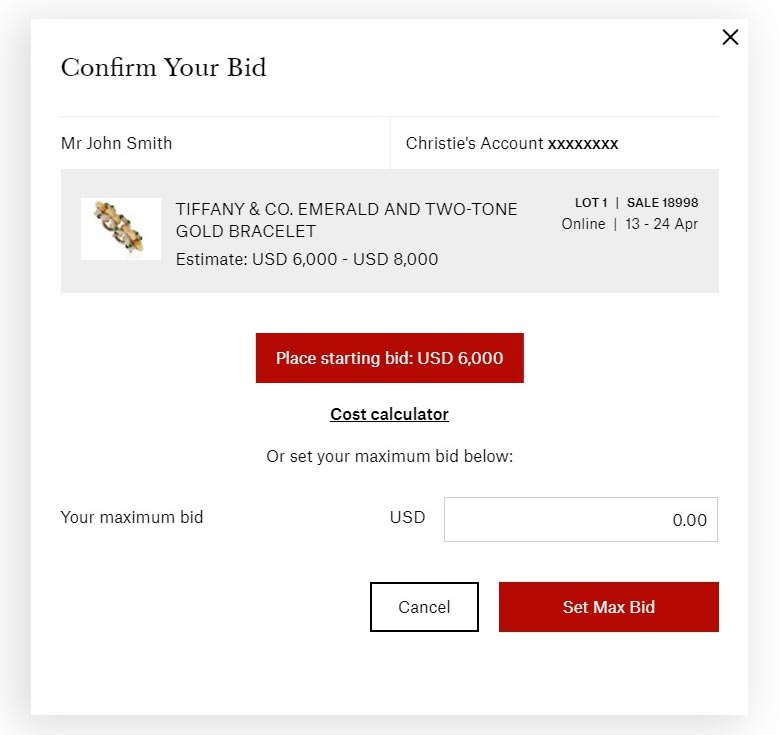Viewport: 780px width, 735px height.
Task: Focus the maximum bid amount field
Action: (x=580, y=520)
